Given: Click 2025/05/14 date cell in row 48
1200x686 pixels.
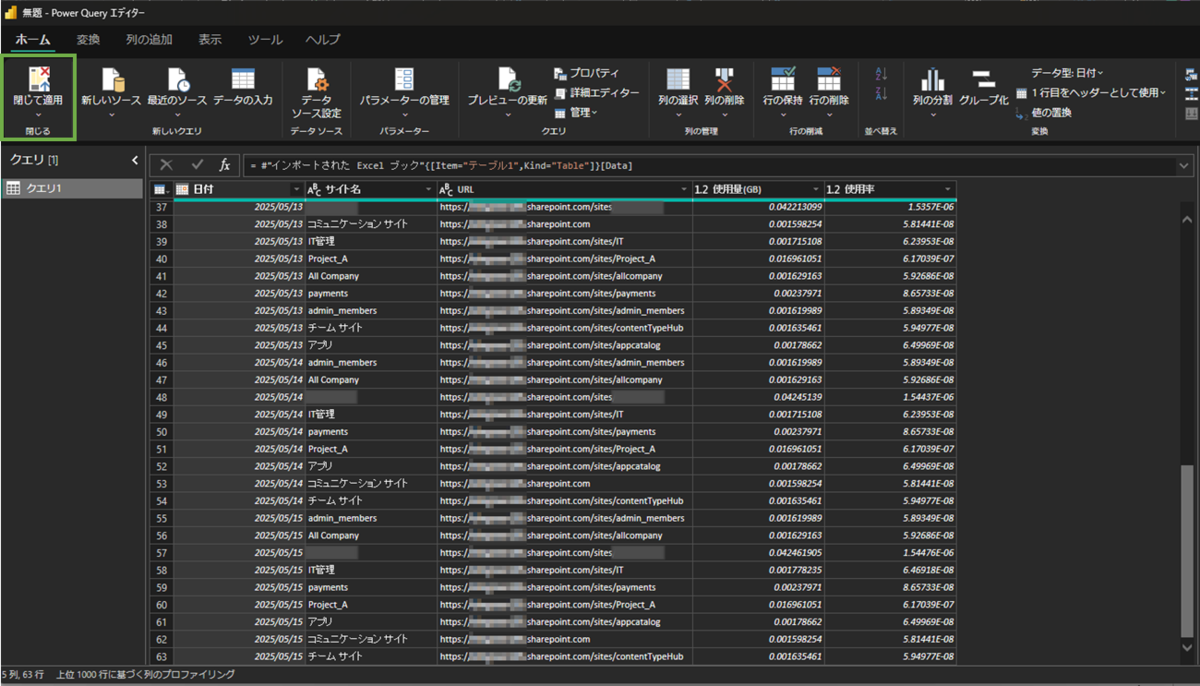Looking at the screenshot, I should [238, 397].
